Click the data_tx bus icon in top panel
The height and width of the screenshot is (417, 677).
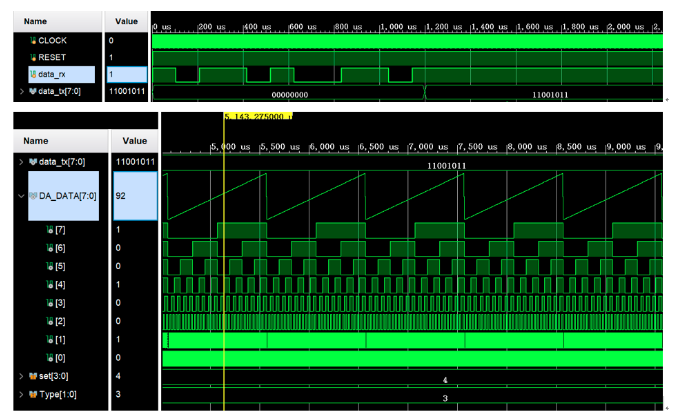(x=33, y=91)
